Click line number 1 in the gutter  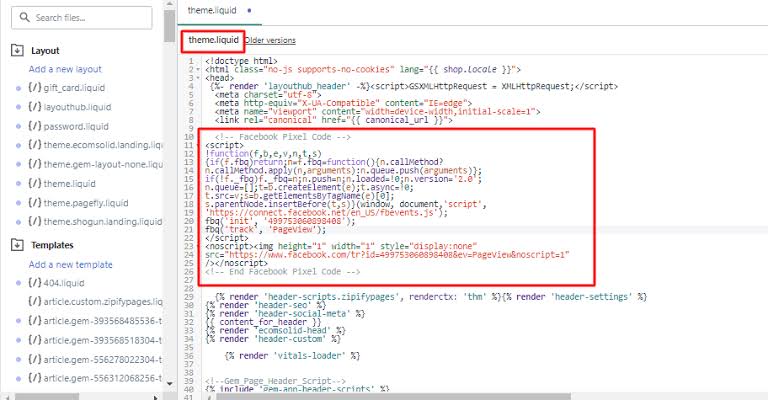click(x=191, y=61)
